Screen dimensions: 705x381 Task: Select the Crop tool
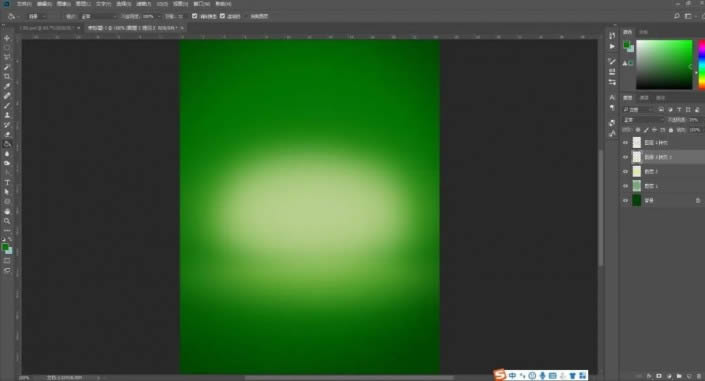pyautogui.click(x=7, y=76)
